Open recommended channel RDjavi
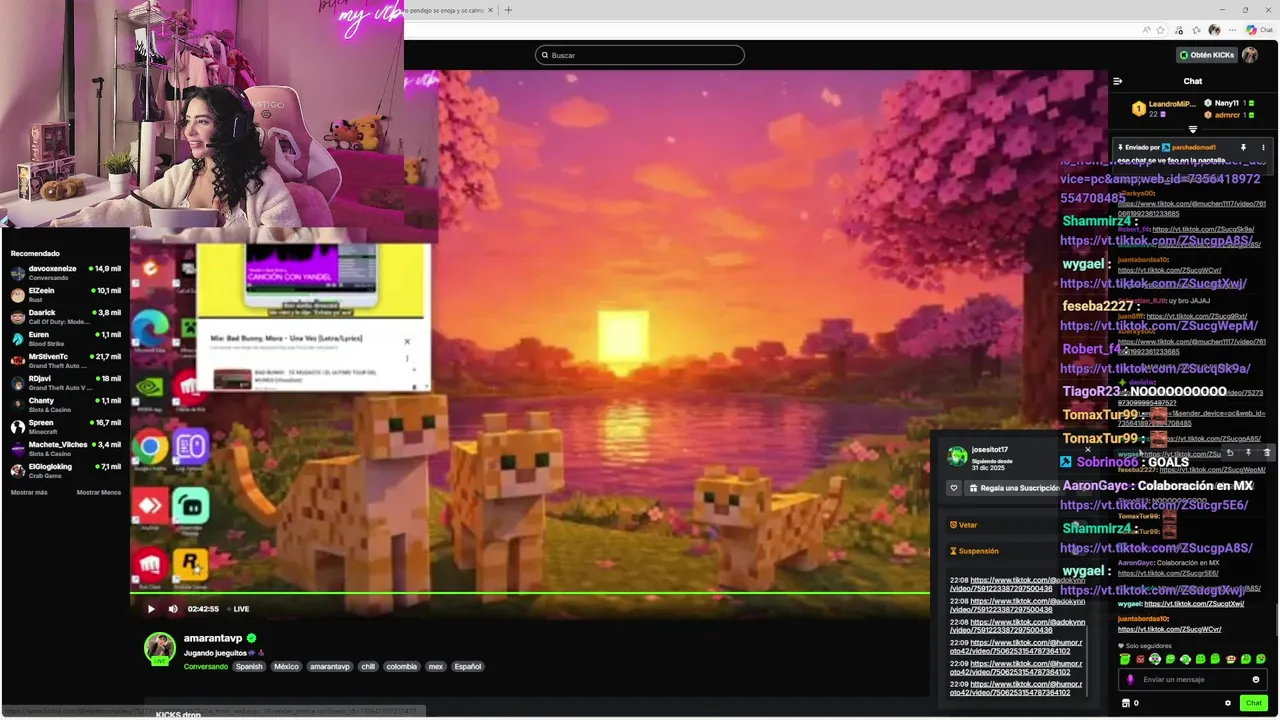The width and height of the screenshot is (1280, 720). click(x=65, y=382)
